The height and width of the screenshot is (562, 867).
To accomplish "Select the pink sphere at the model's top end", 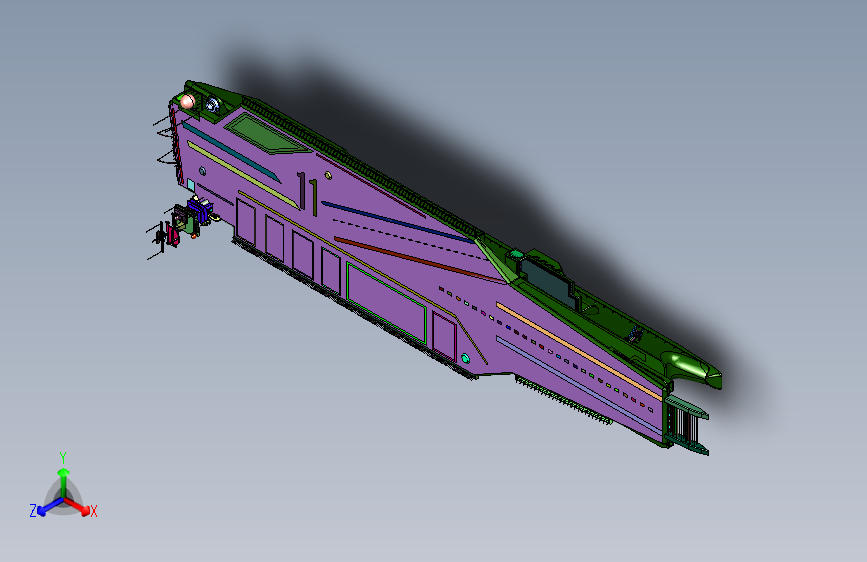I will point(188,101).
